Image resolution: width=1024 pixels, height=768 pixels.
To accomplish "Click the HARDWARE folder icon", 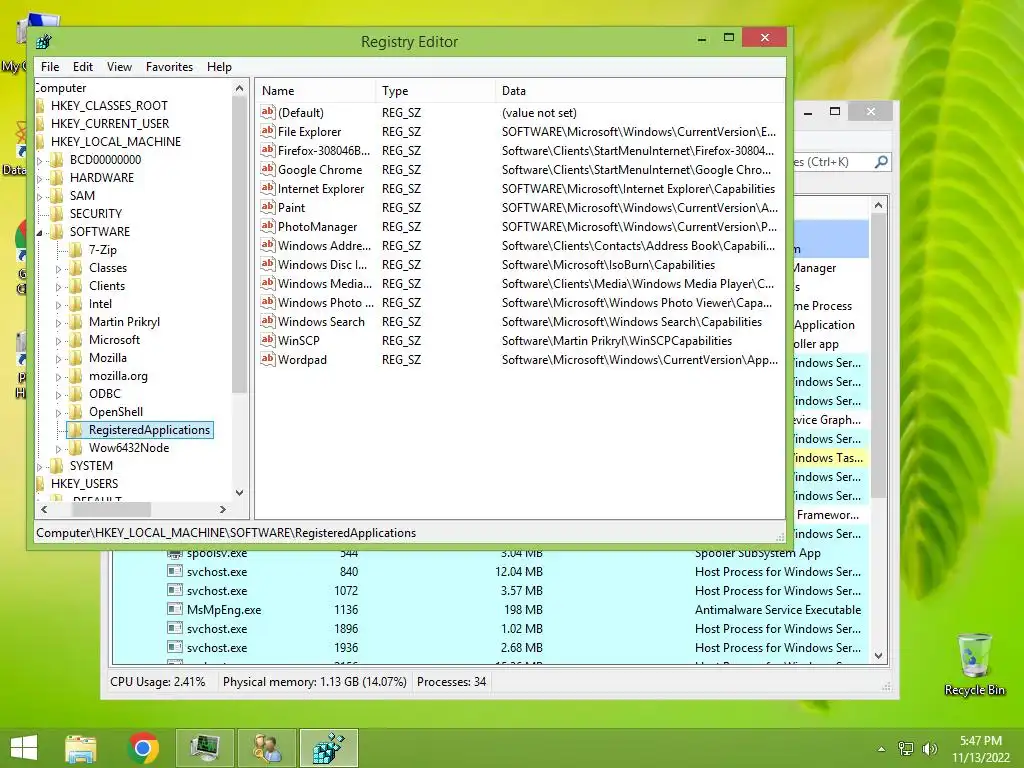I will pos(57,178).
